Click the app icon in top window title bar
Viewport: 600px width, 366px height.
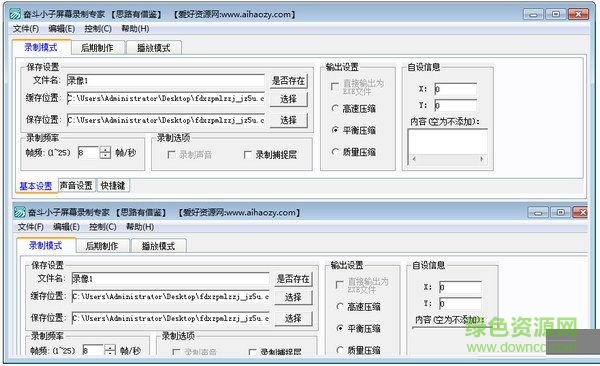(15, 14)
